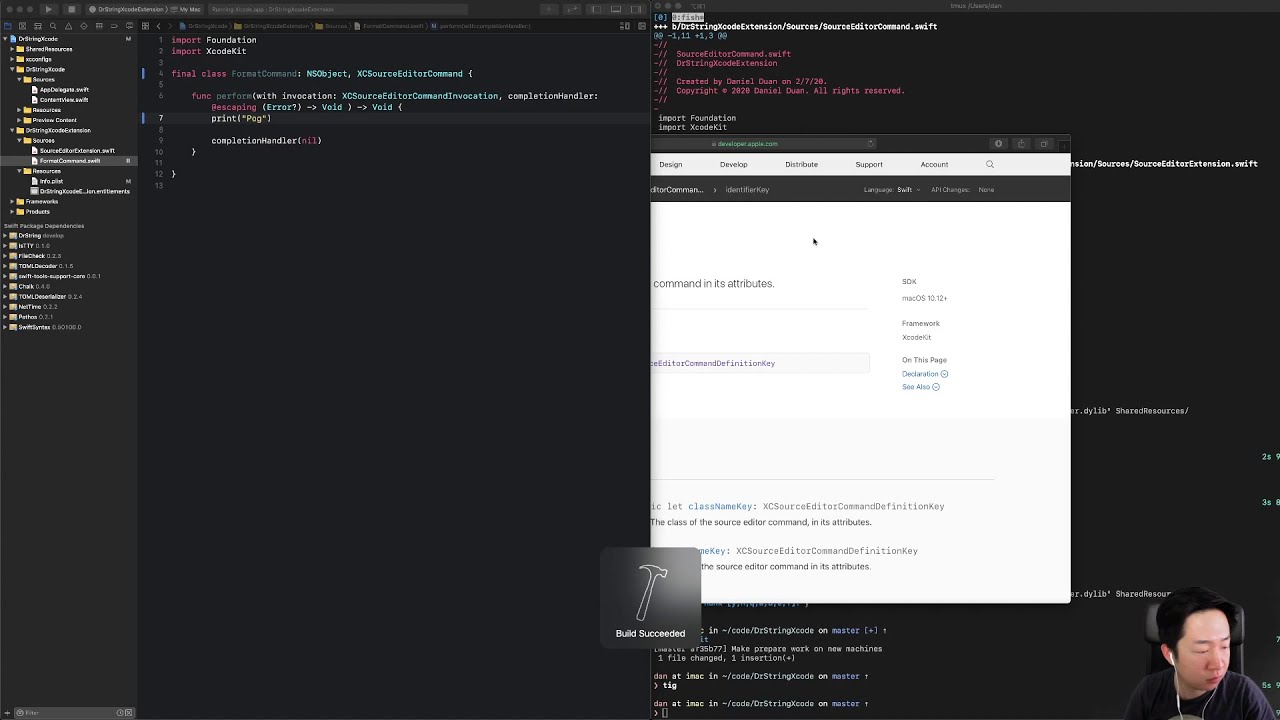
Task: Open the Debug navigator icon
Action: (x=98, y=26)
